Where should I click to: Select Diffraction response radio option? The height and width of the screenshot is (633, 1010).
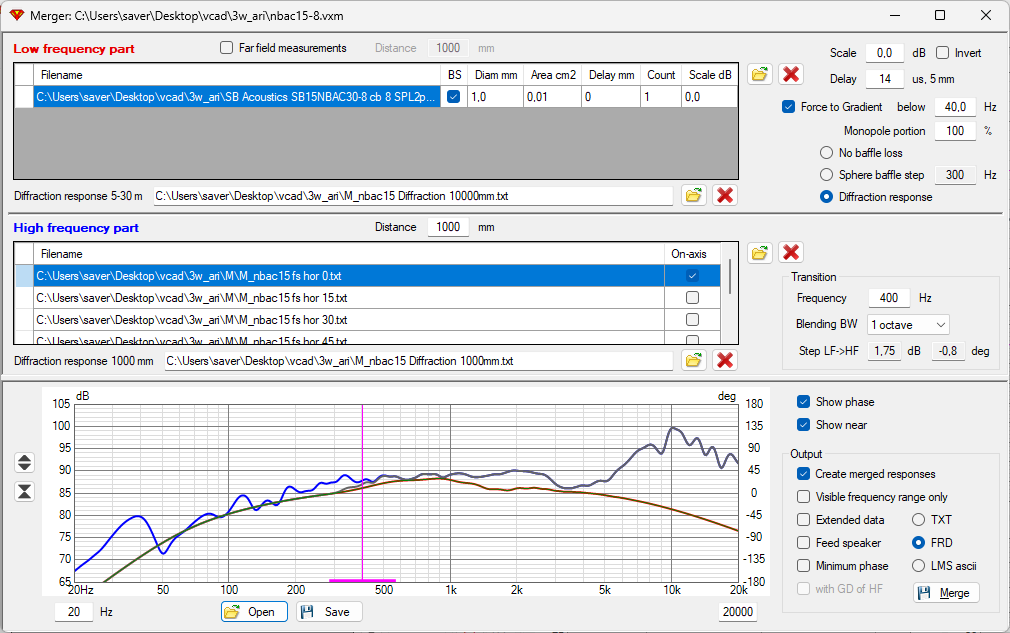[x=826, y=197]
